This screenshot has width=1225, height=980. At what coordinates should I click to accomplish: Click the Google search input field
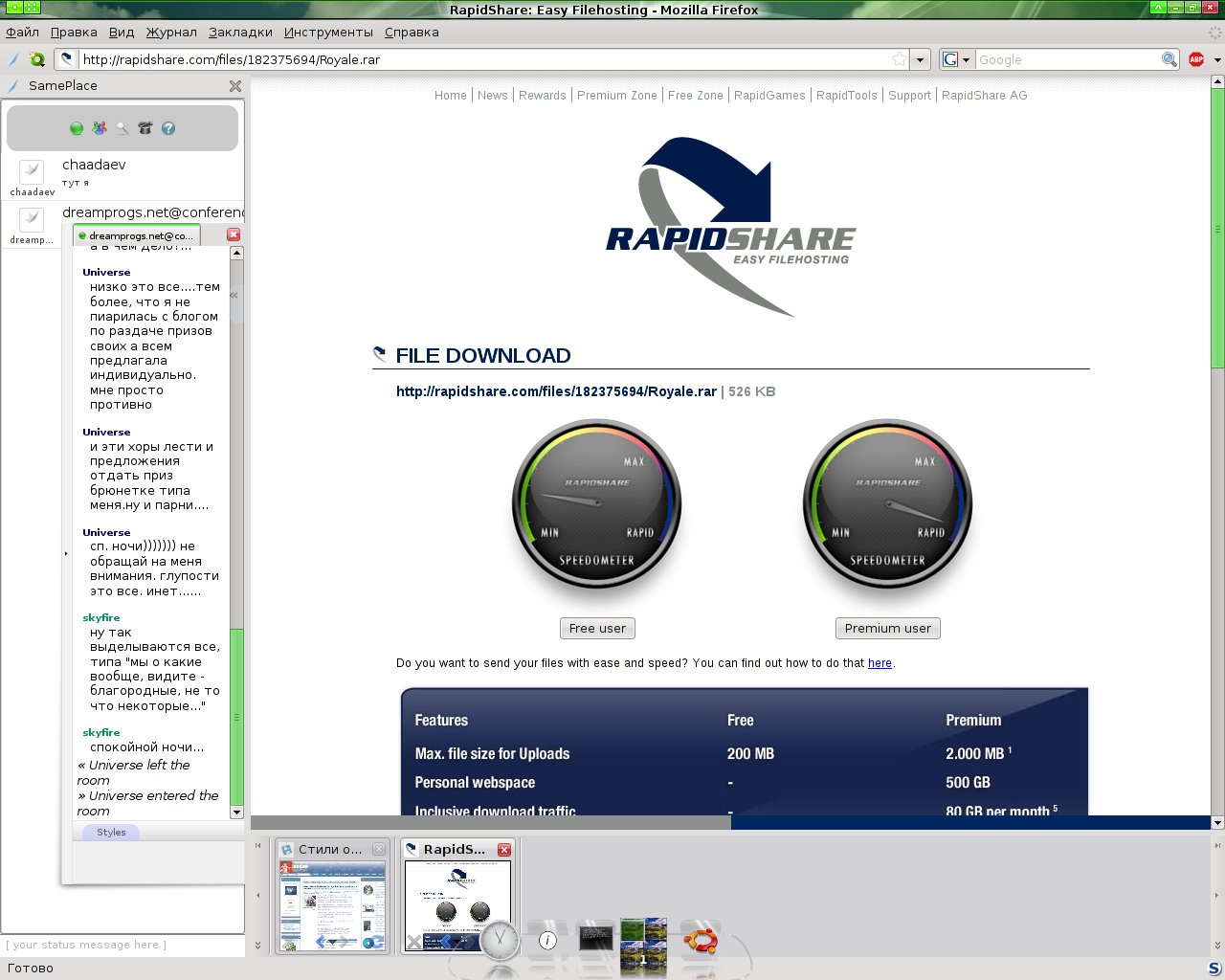tap(1067, 59)
